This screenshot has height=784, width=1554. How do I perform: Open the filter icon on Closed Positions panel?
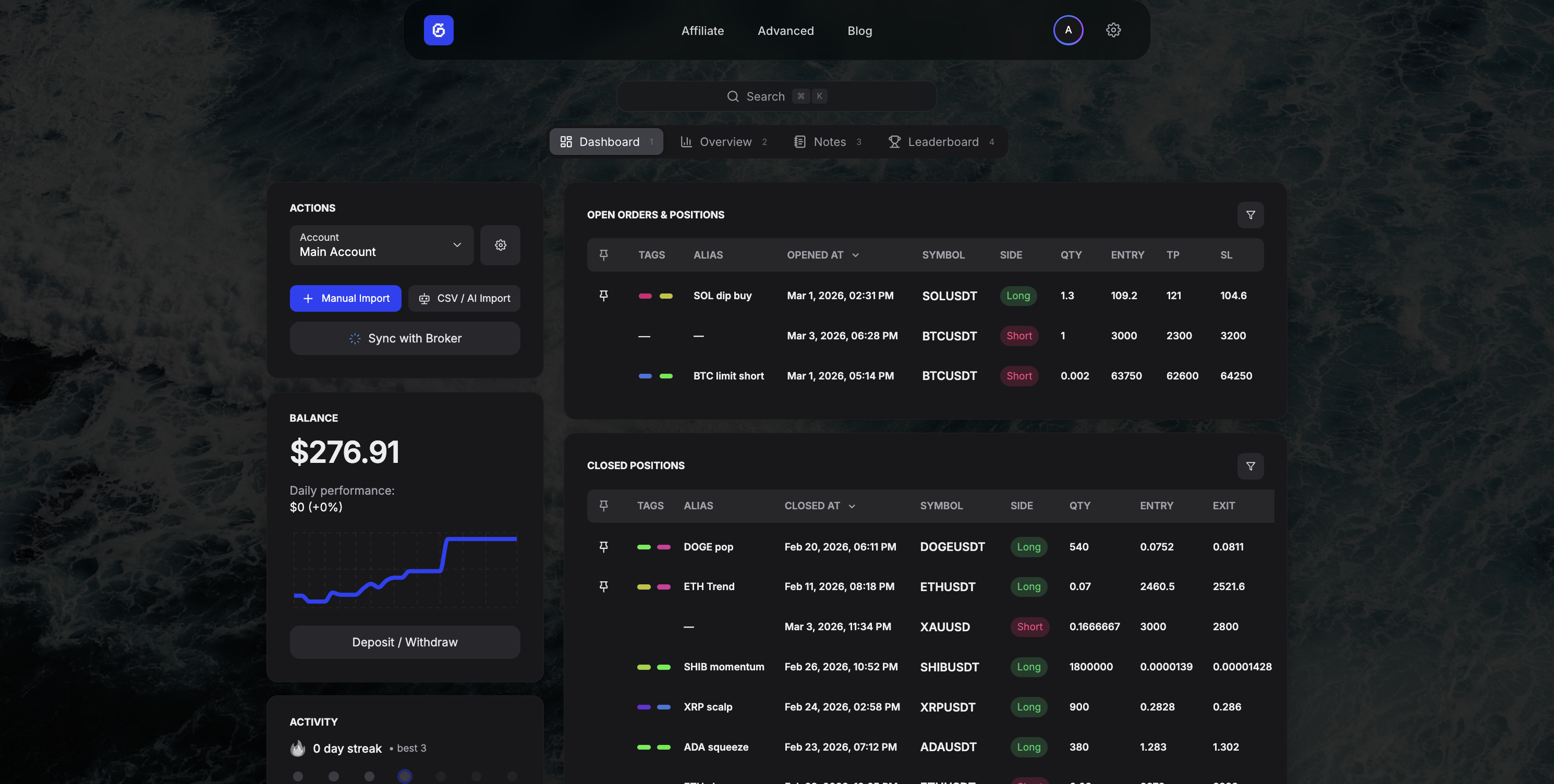click(1251, 465)
